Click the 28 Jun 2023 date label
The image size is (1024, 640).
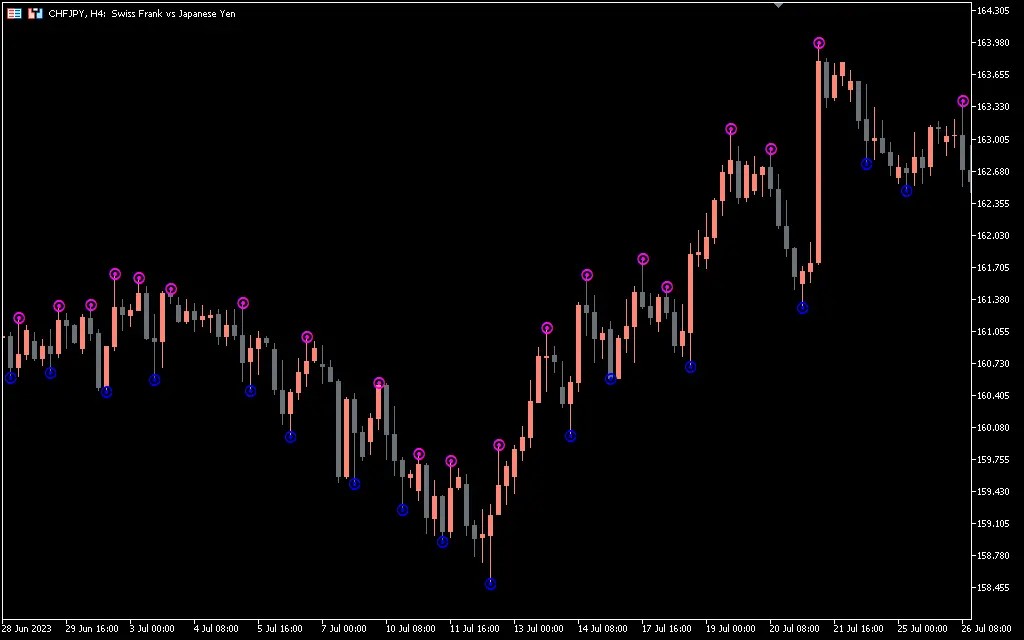point(26,629)
